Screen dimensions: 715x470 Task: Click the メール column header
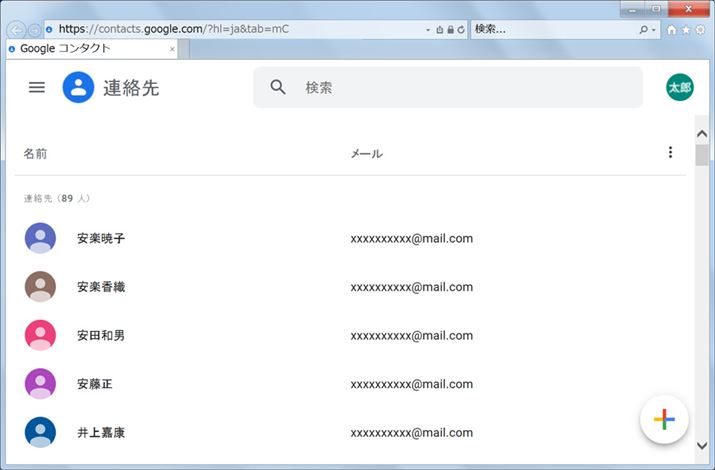pyautogui.click(x=367, y=154)
